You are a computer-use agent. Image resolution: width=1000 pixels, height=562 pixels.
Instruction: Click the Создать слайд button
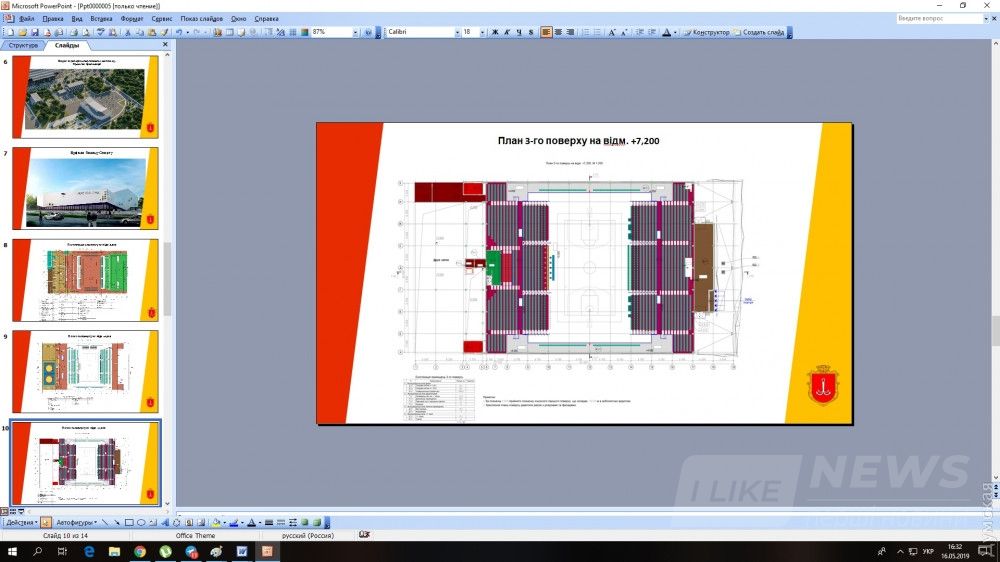click(x=762, y=32)
